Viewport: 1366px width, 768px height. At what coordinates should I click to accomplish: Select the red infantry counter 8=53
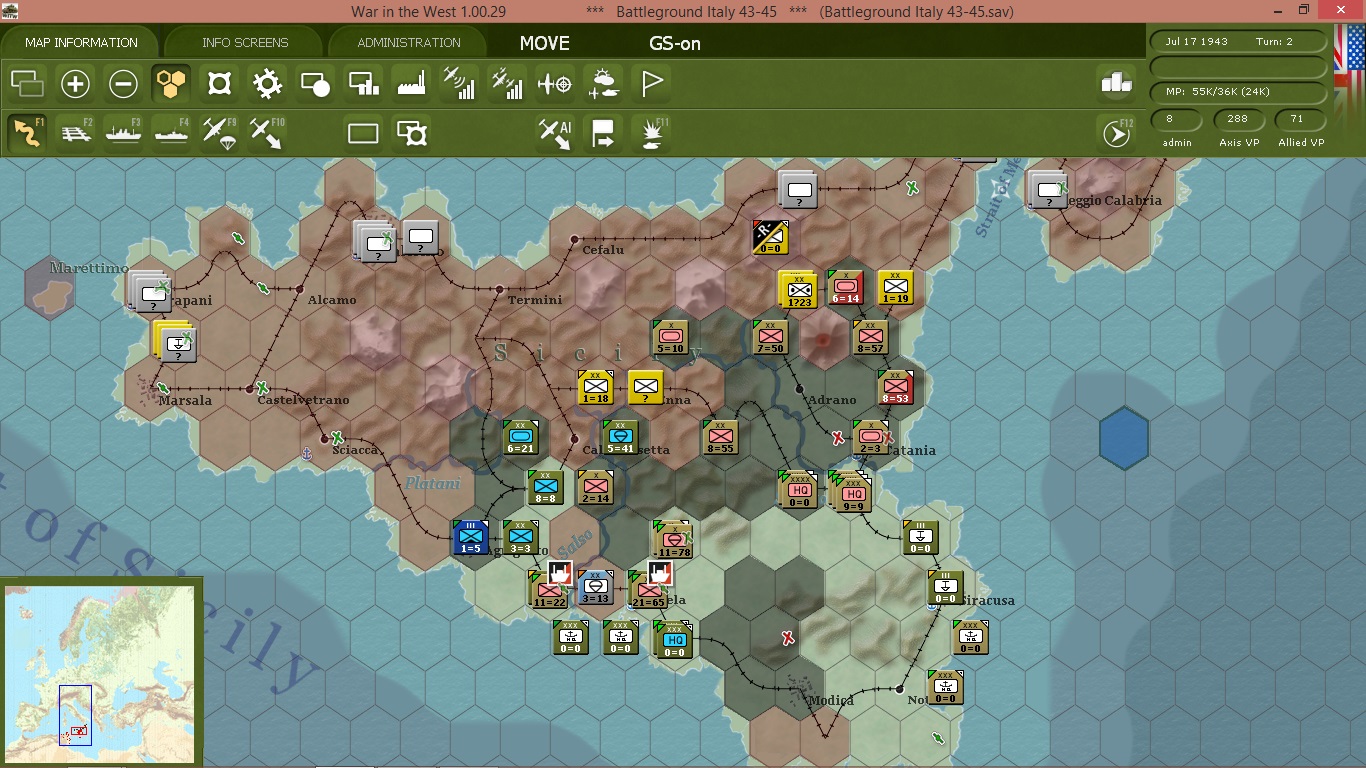click(896, 388)
